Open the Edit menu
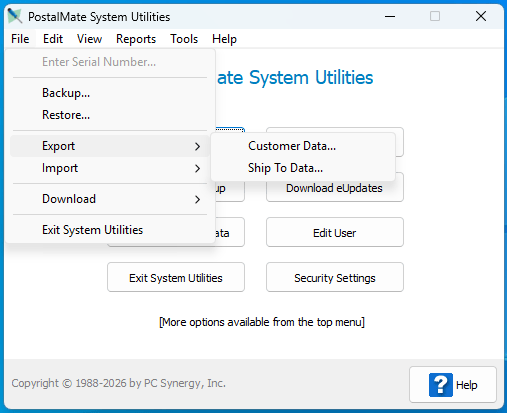 (x=53, y=39)
